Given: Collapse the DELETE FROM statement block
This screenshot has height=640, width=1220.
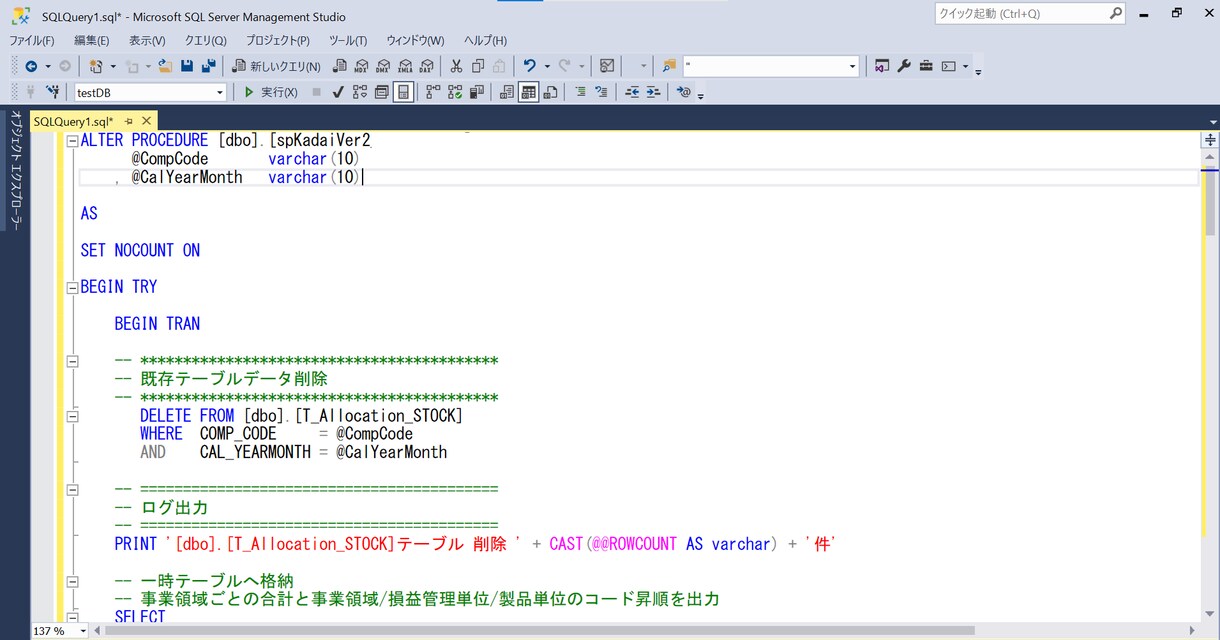Looking at the screenshot, I should 72,415.
